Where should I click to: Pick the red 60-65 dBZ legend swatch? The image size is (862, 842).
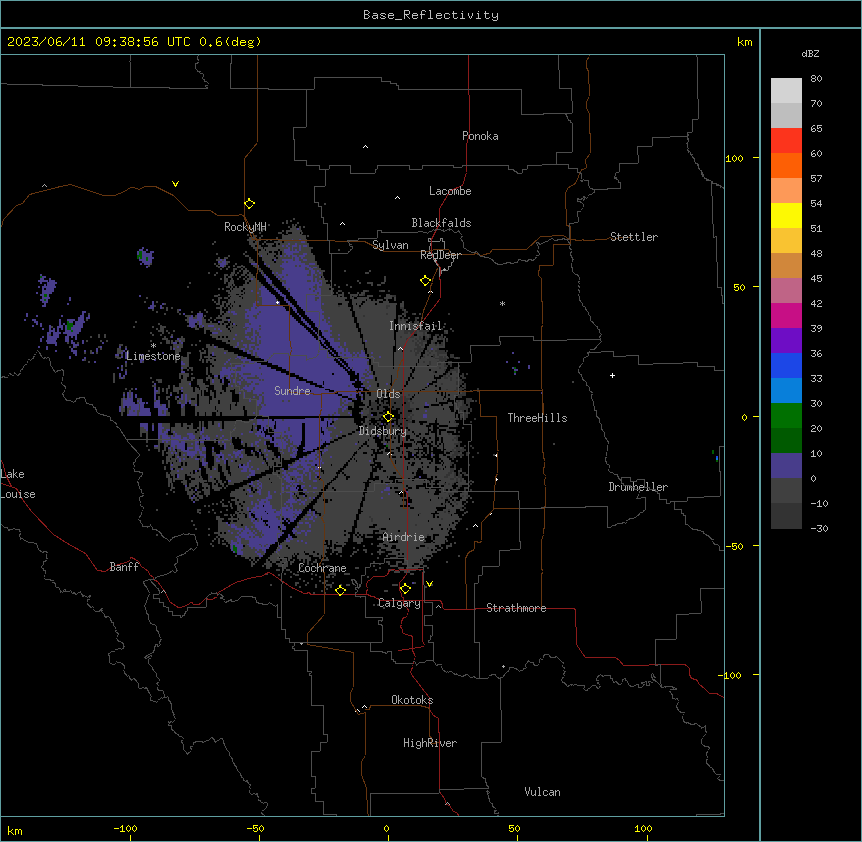786,141
